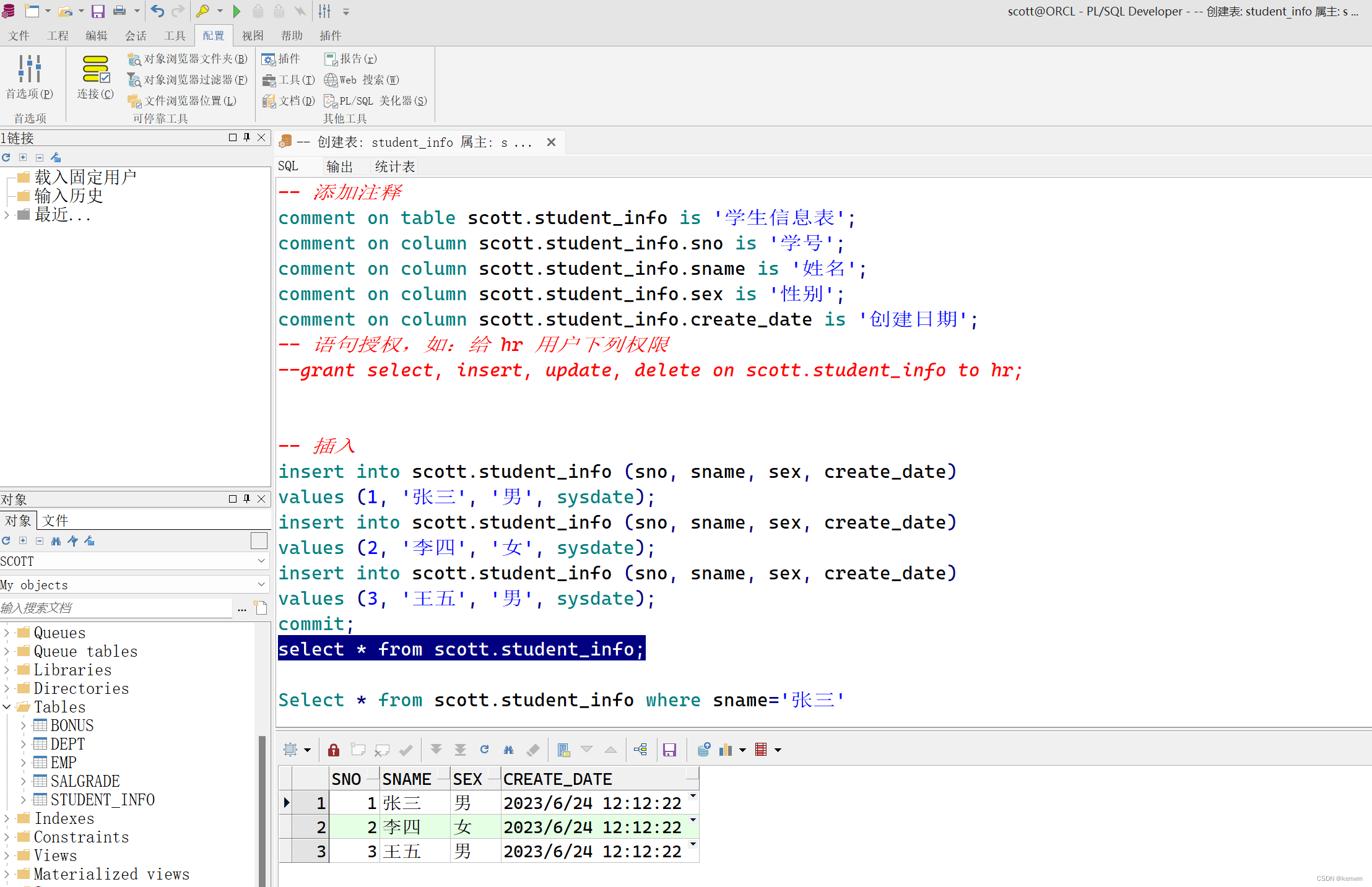This screenshot has width=1372, height=887.
Task: Collapse the Tables tree node
Action: pyautogui.click(x=7, y=706)
